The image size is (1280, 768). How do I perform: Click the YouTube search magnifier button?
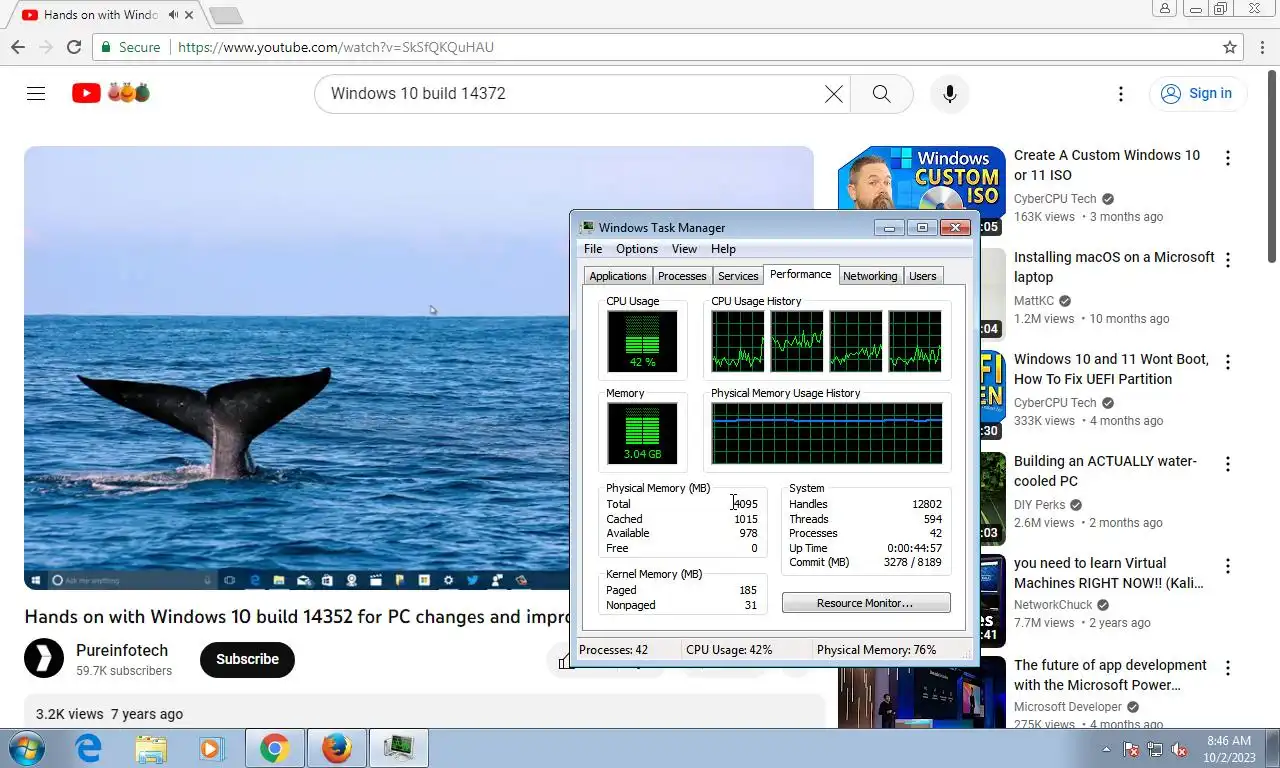(x=881, y=93)
